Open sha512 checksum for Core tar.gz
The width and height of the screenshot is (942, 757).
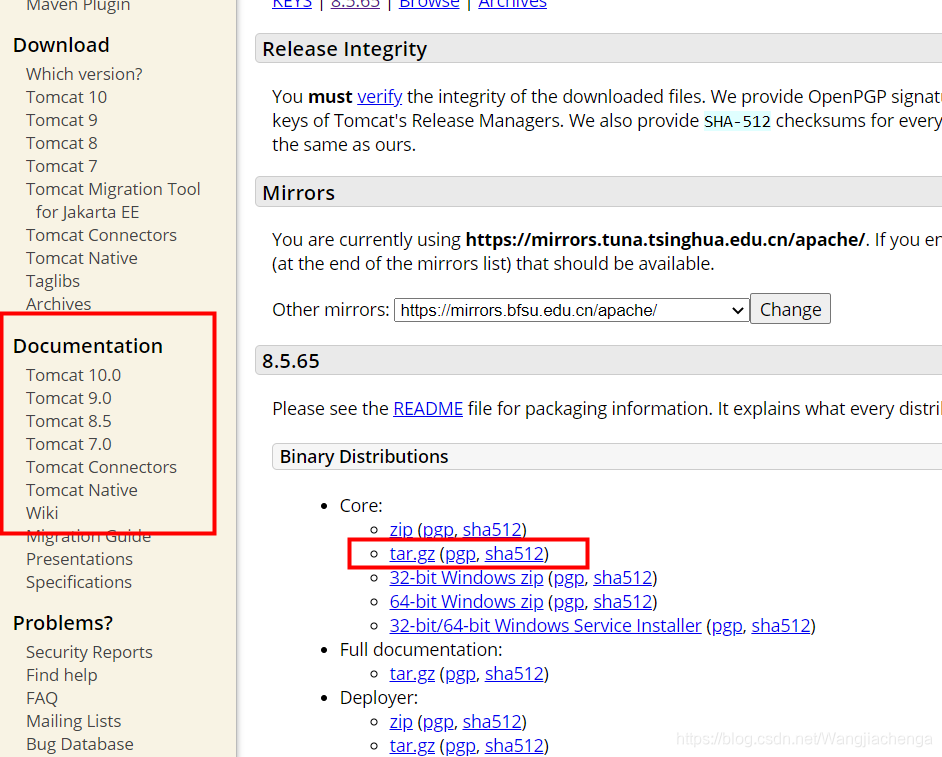[514, 553]
